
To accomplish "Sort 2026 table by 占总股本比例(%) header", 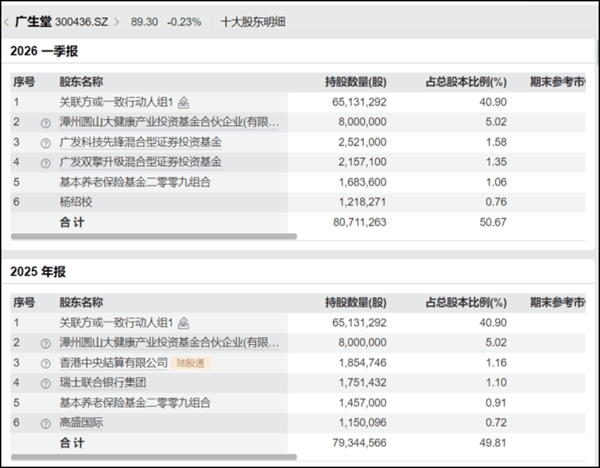I will [466, 82].
